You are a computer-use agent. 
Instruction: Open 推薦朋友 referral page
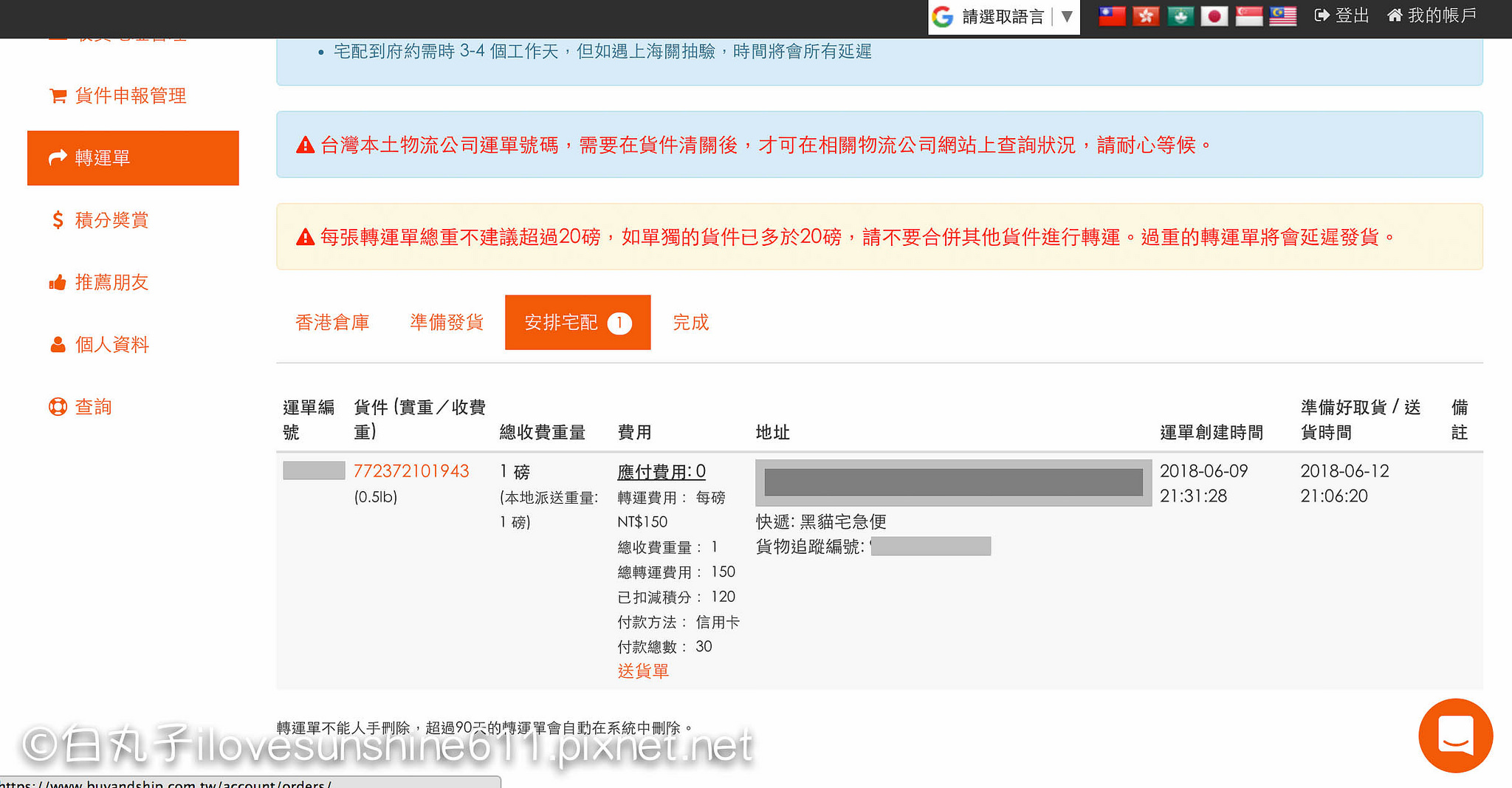pyautogui.click(x=111, y=282)
